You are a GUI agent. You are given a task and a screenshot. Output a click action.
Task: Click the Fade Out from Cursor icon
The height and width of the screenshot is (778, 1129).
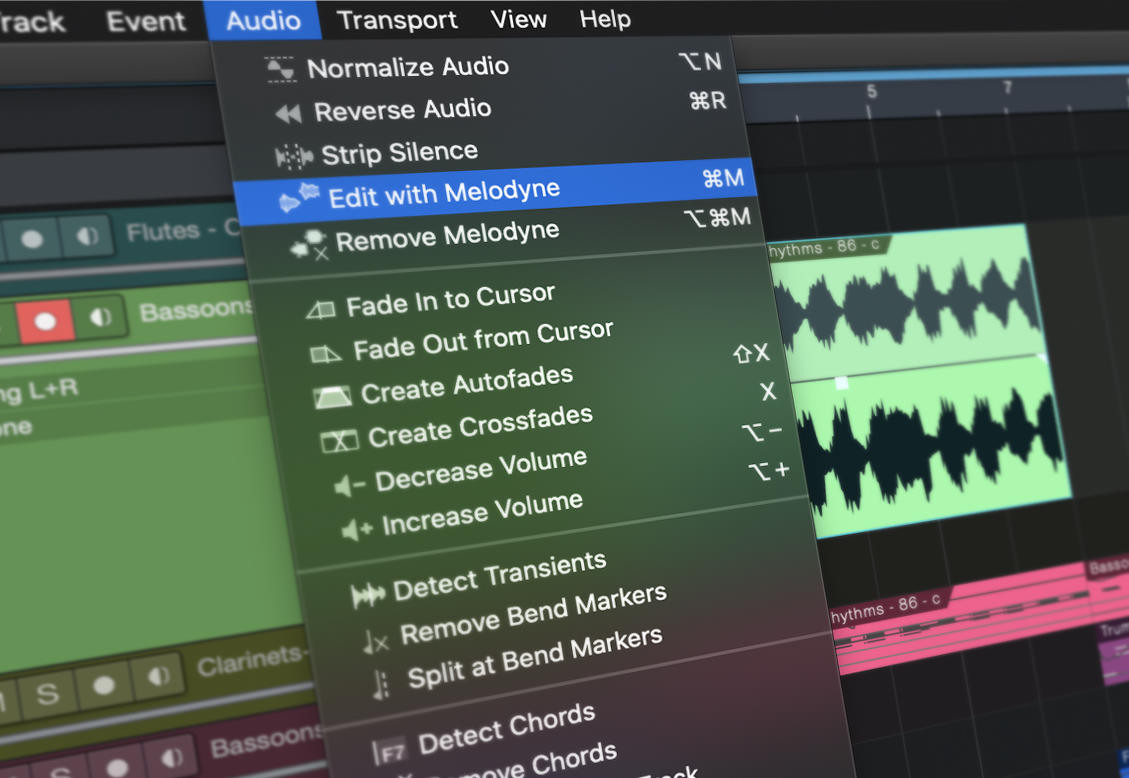point(325,354)
